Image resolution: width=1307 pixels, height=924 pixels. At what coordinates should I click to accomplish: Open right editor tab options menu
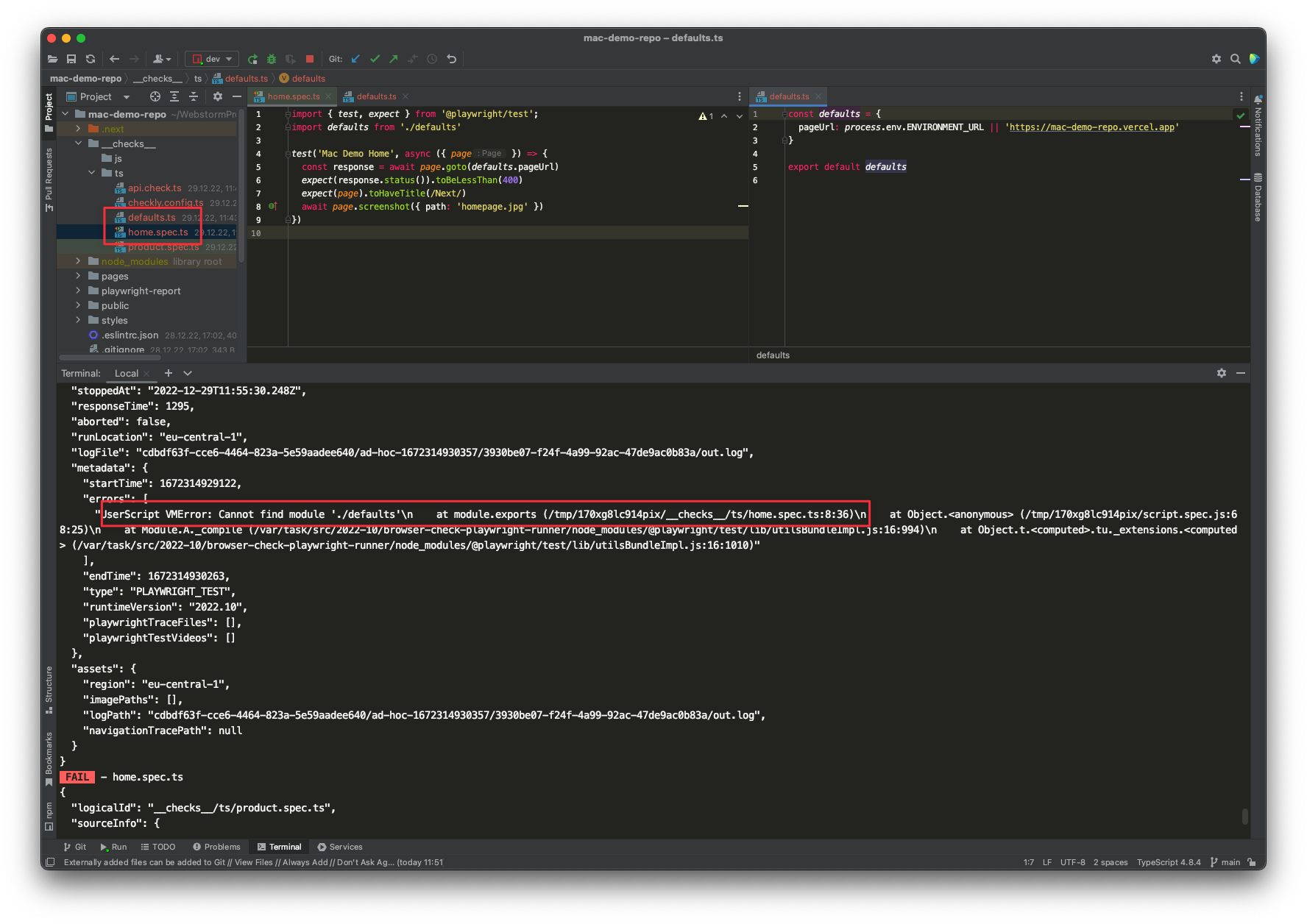pos(1242,96)
